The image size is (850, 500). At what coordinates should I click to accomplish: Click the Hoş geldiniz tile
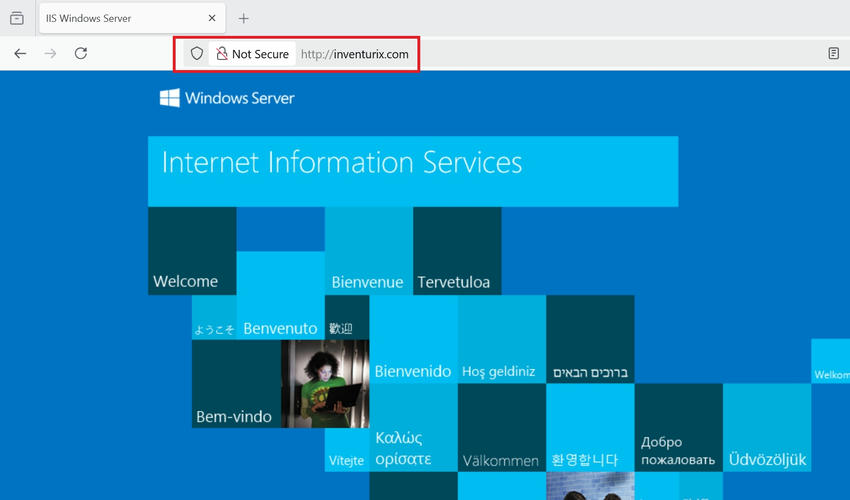[x=501, y=339]
